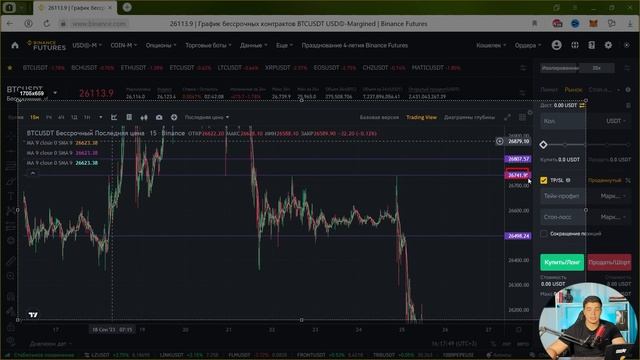Select the Лимит order tab
This screenshot has width=640, height=360.
549,89
